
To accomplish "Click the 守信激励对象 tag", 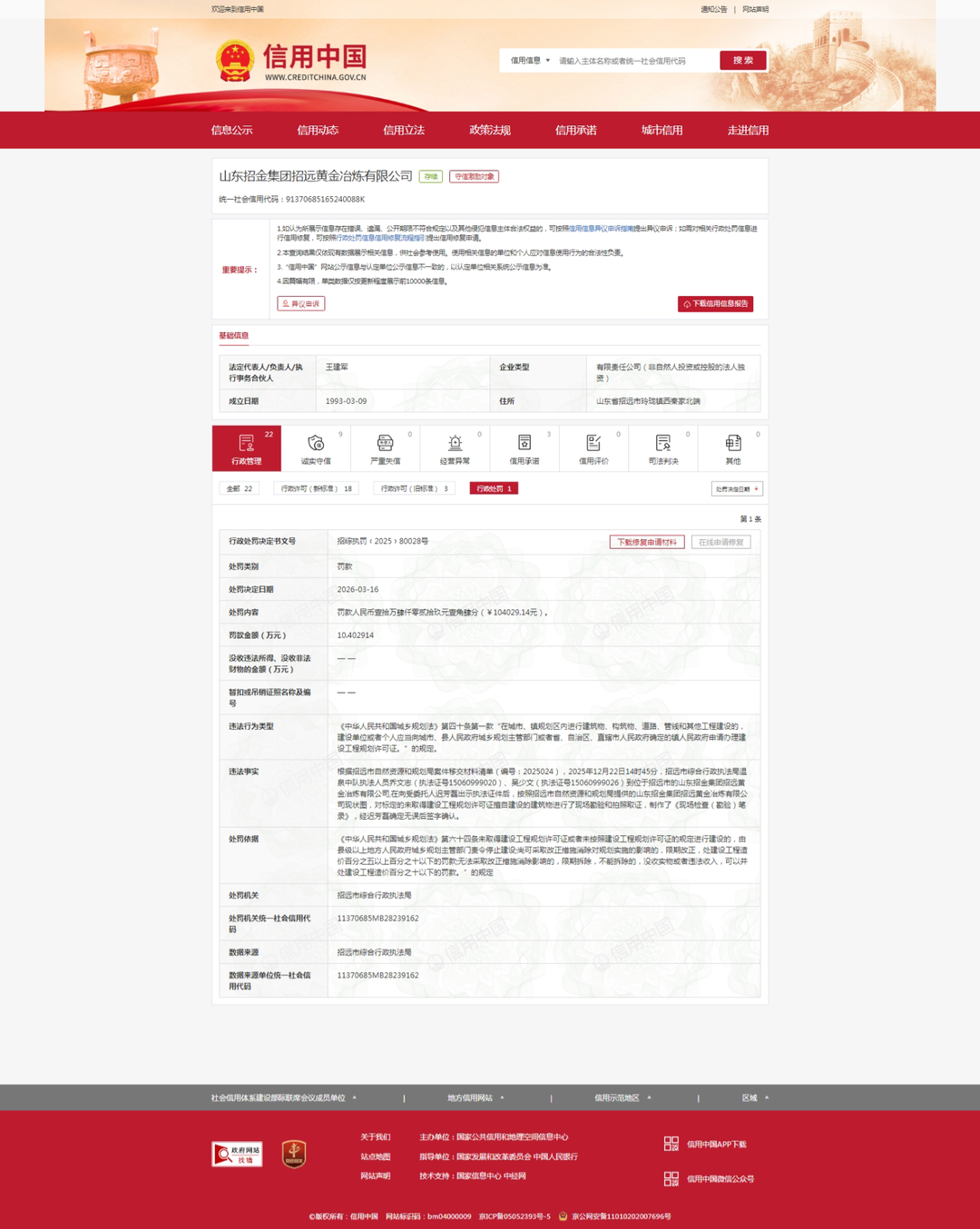I will [x=474, y=176].
